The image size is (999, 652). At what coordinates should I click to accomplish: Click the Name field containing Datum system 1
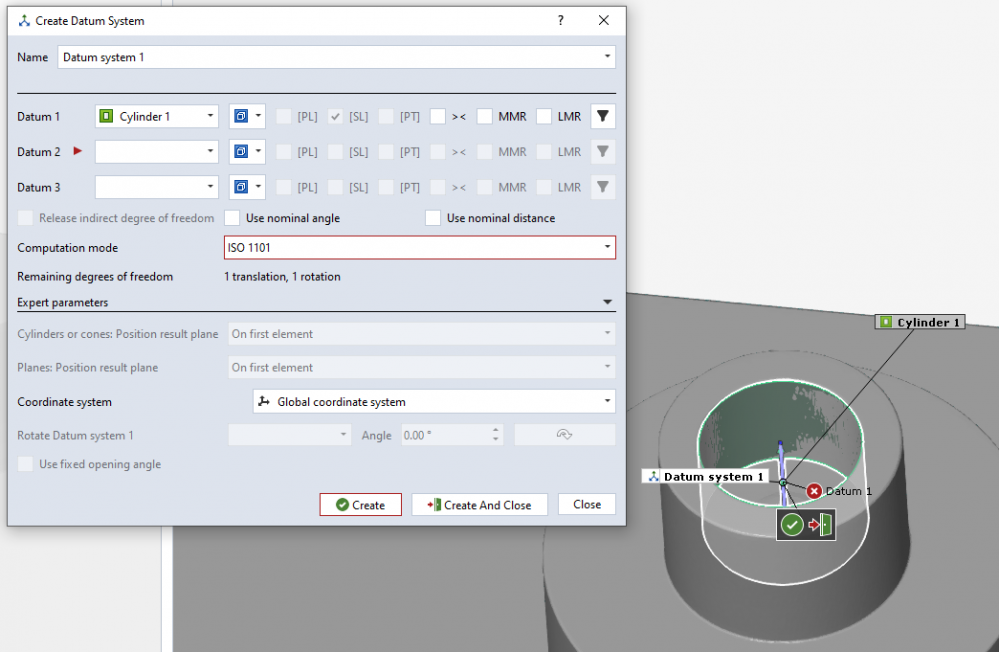coord(330,57)
